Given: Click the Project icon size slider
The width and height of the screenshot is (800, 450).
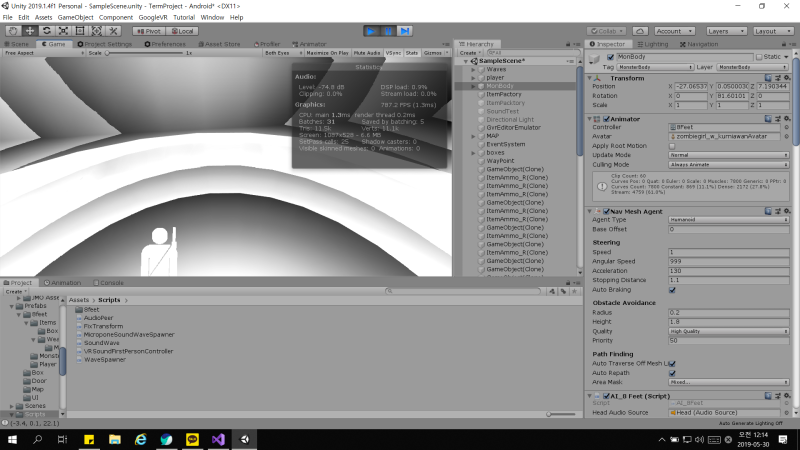Looking at the screenshot, I should click(x=561, y=414).
